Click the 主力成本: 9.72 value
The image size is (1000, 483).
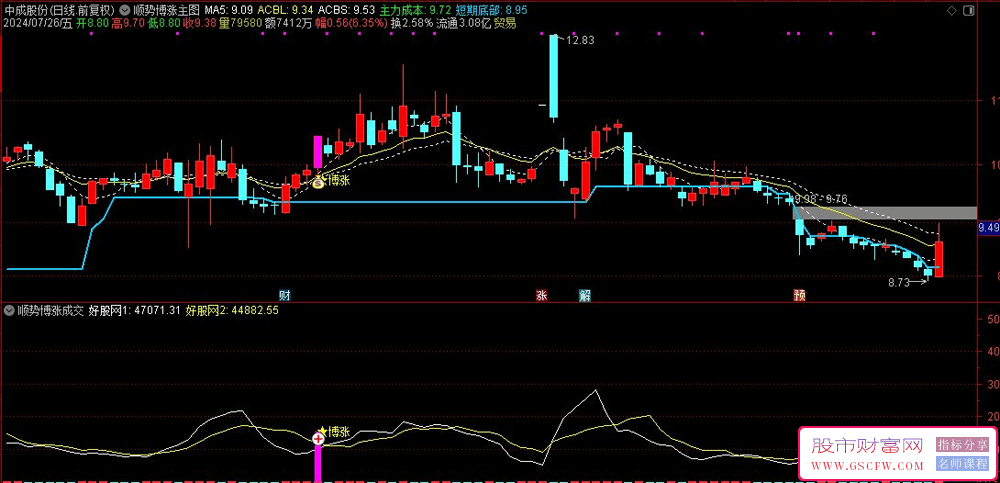tap(415, 10)
